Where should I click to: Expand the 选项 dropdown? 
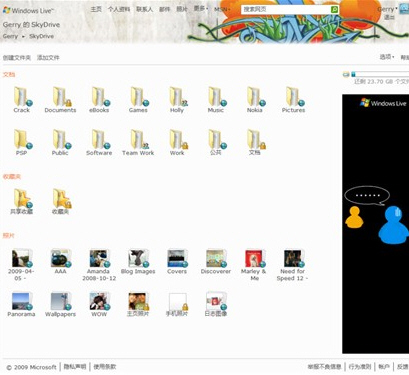387,57
